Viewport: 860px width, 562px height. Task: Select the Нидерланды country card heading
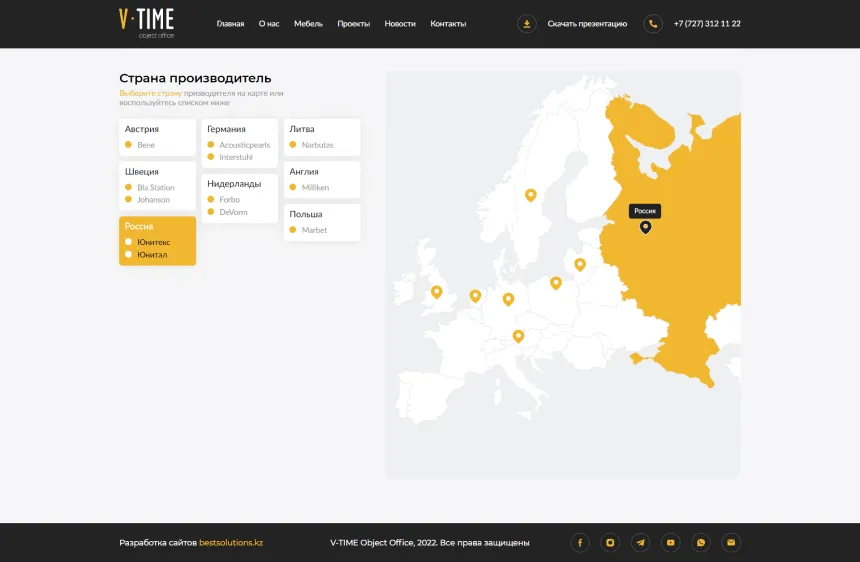click(x=234, y=184)
